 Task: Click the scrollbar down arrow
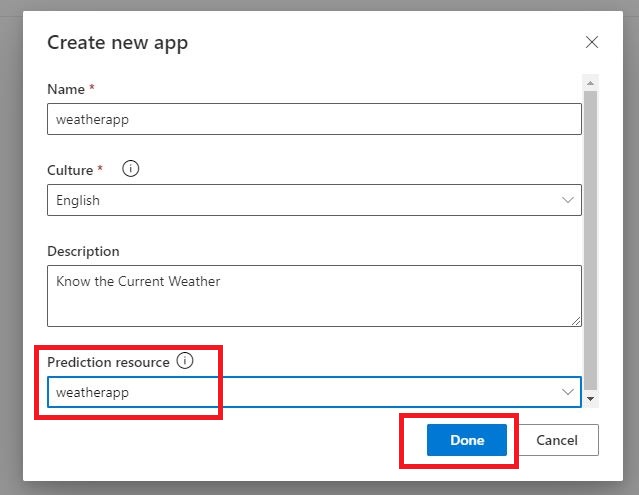590,398
